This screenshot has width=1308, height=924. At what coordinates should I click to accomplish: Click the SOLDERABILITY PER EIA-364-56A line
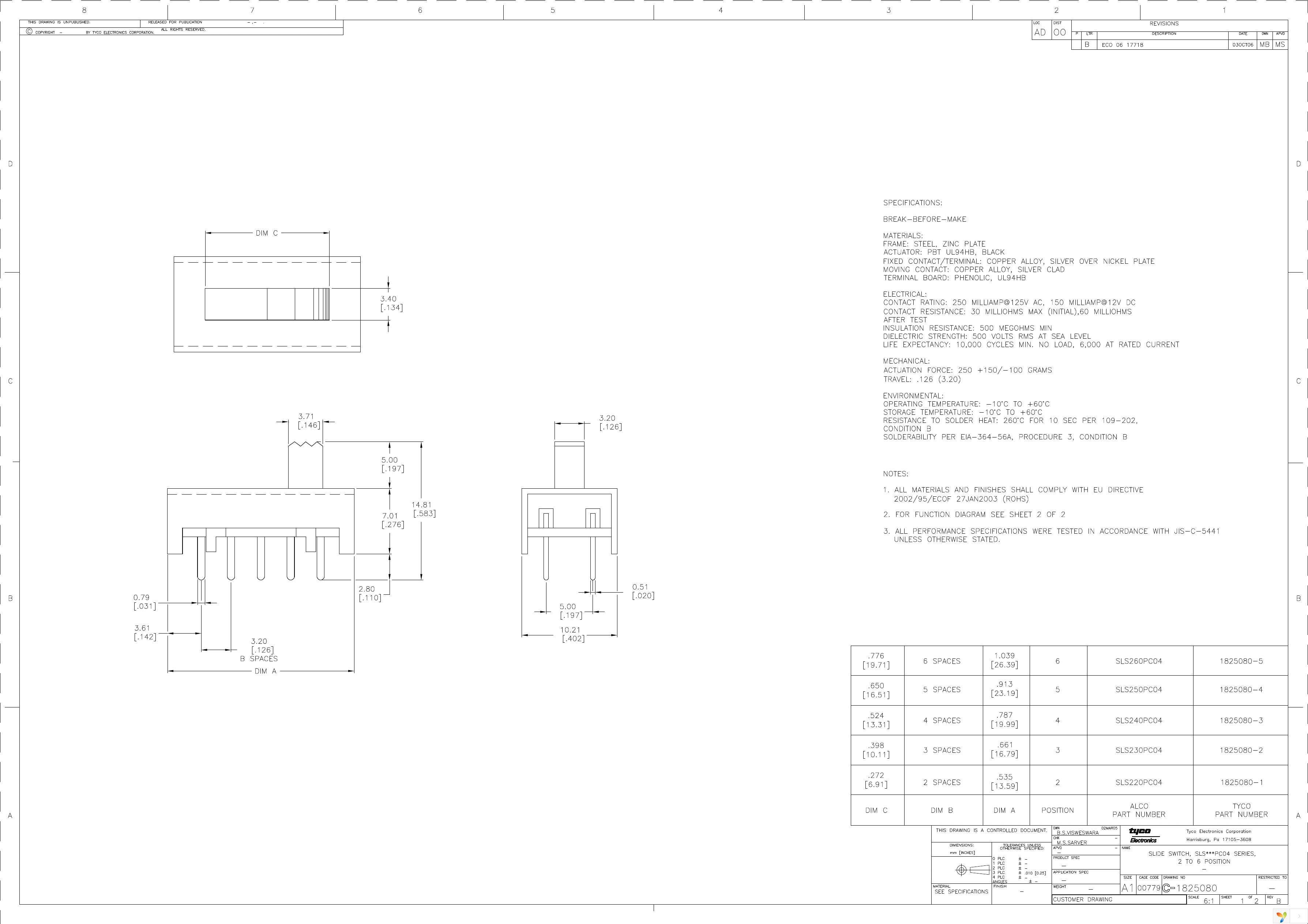point(1005,437)
